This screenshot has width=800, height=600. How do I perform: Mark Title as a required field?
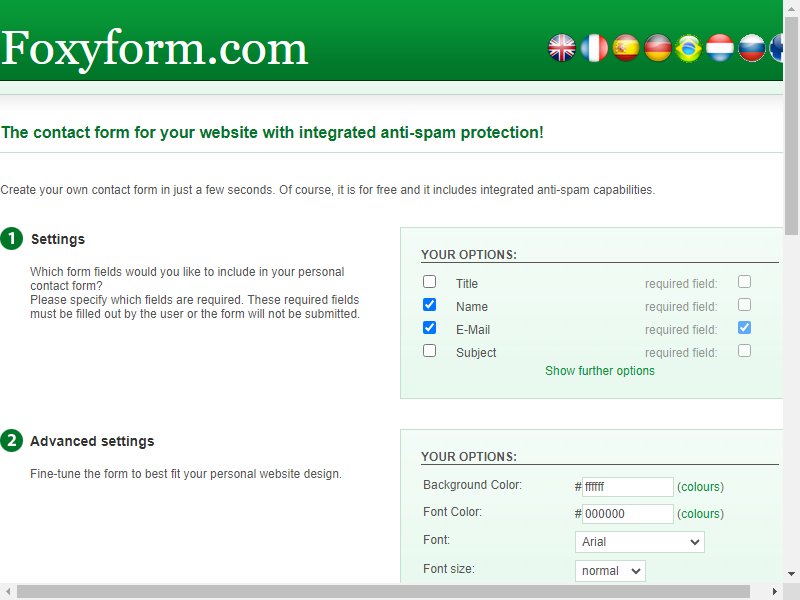pyautogui.click(x=744, y=282)
